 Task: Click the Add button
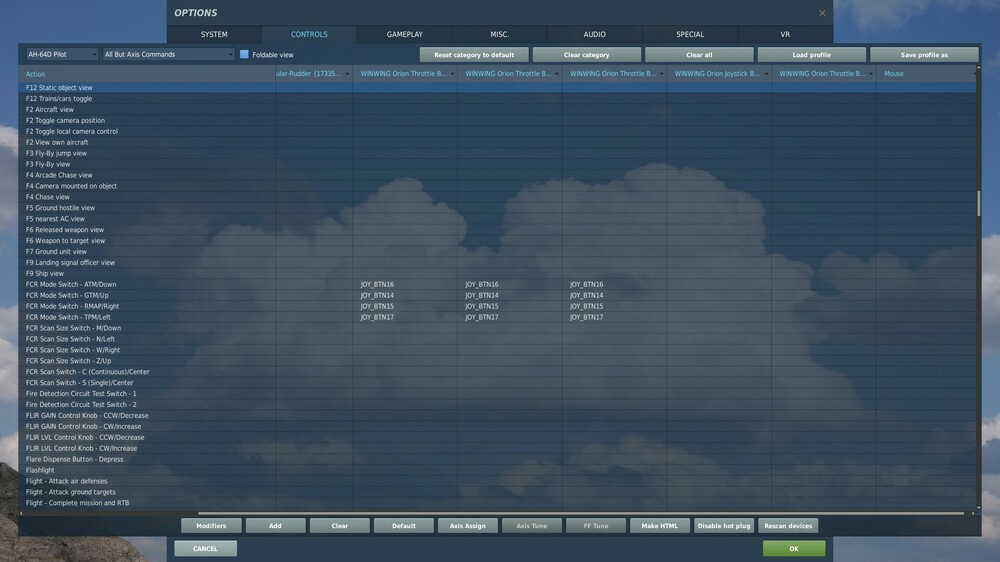[276, 526]
